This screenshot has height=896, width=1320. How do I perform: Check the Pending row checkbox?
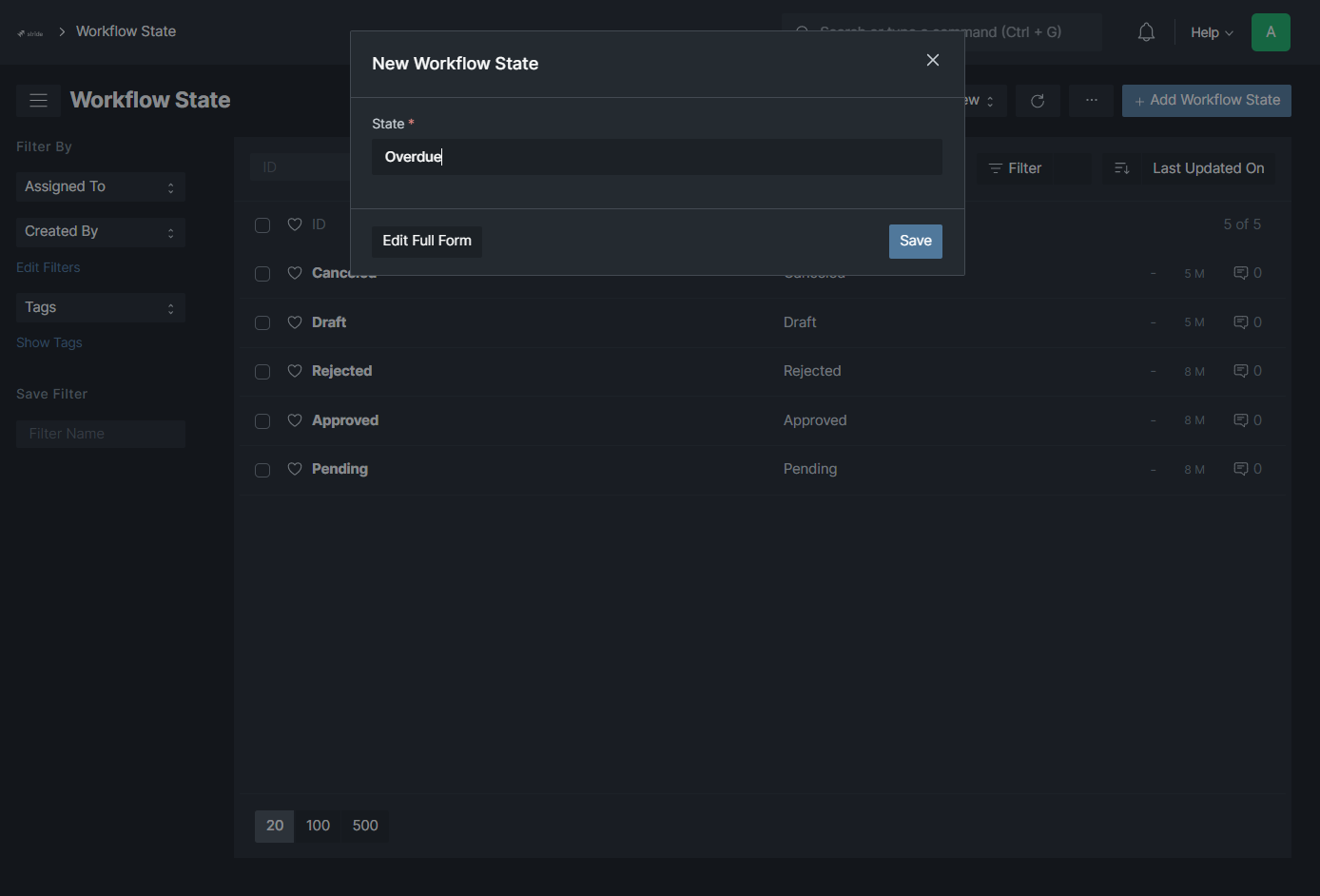tap(262, 470)
